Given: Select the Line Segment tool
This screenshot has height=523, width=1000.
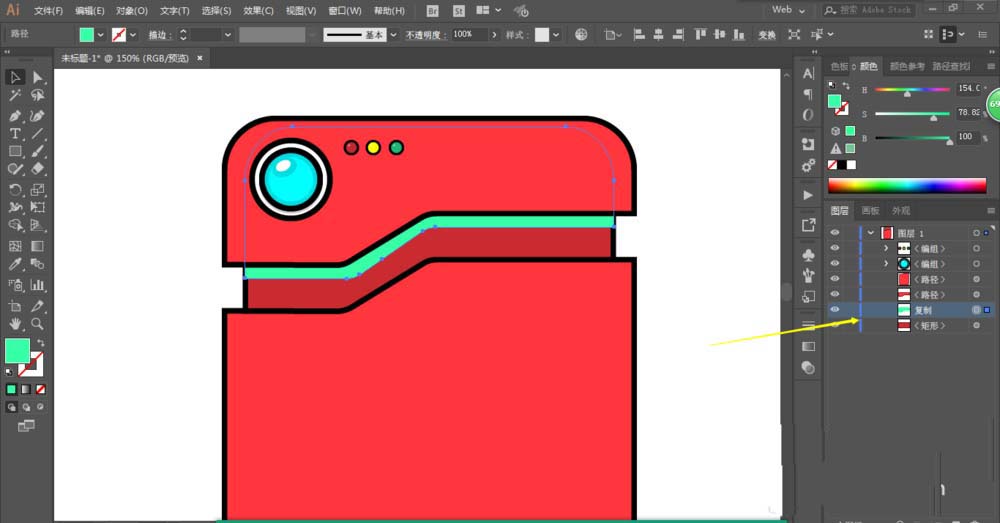Looking at the screenshot, I should 38,134.
